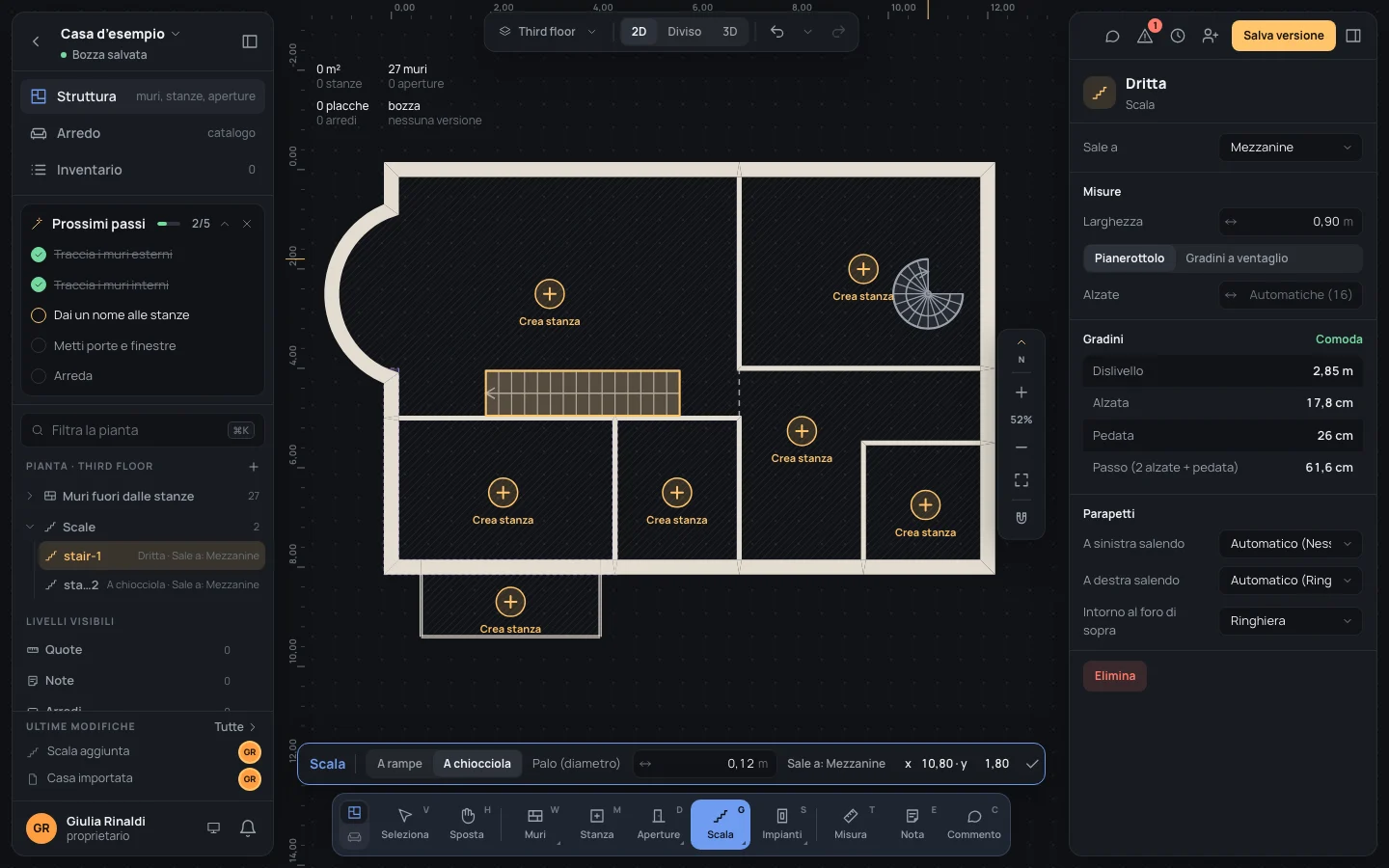Open the Impianti tool
This screenshot has width=1389, height=868.
click(782, 825)
